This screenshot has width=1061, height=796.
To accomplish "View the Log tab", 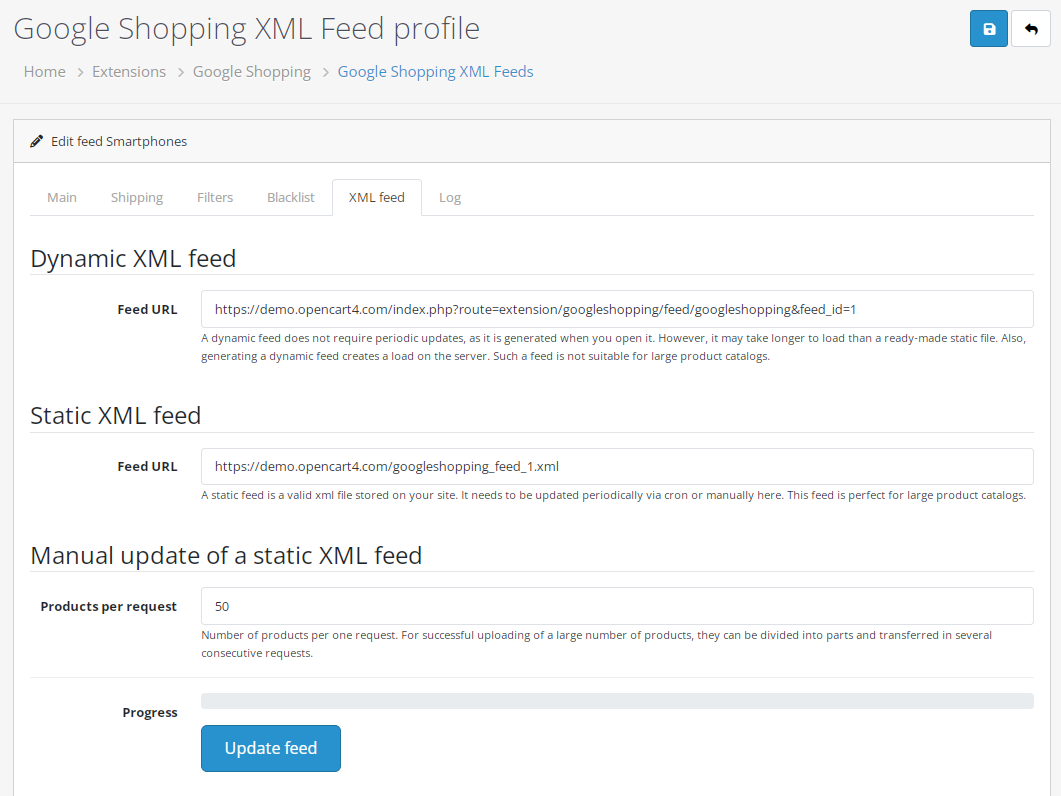I will [450, 198].
